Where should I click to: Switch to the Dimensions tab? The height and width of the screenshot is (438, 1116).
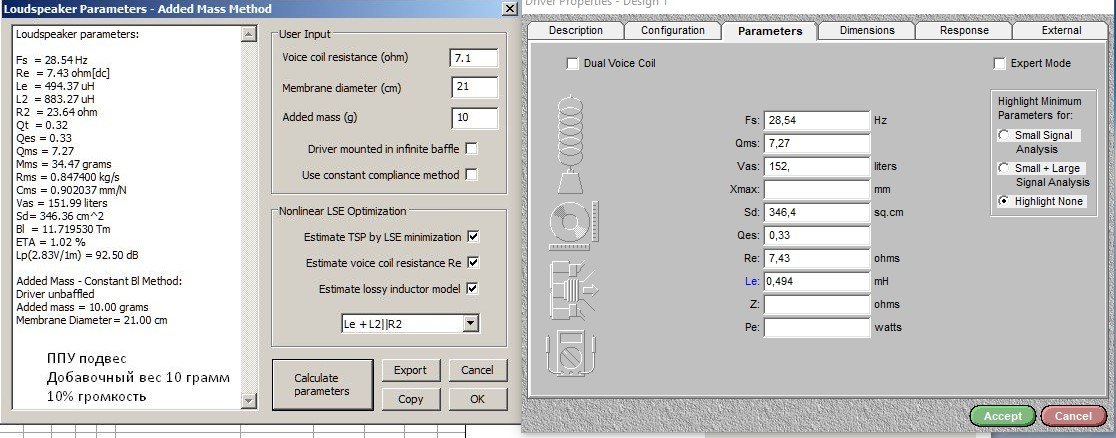[x=867, y=31]
